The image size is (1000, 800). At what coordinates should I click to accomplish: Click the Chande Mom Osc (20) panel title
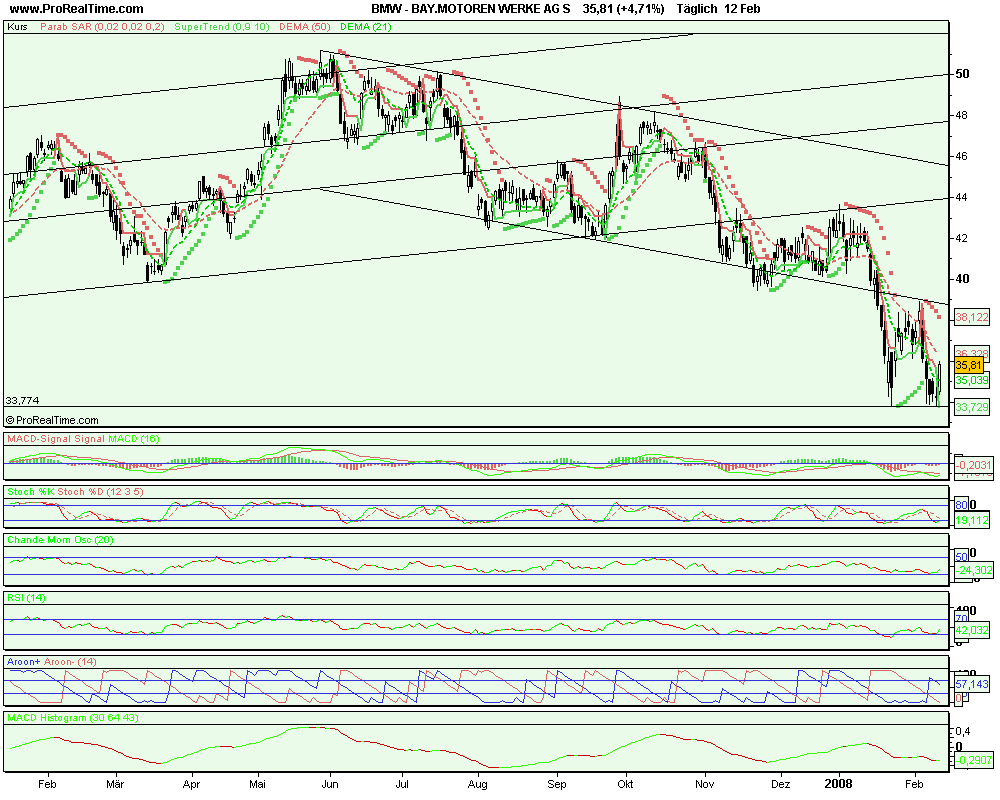click(x=60, y=540)
